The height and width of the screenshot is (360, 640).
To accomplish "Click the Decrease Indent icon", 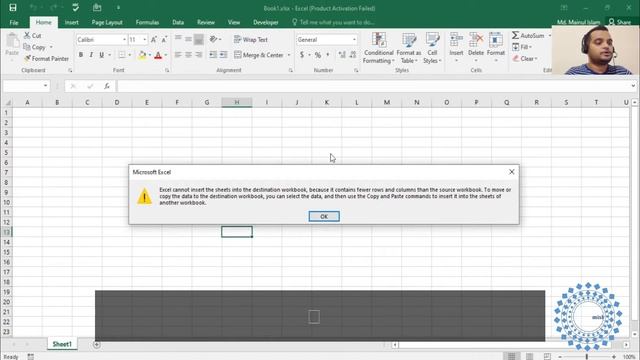I will (213, 55).
